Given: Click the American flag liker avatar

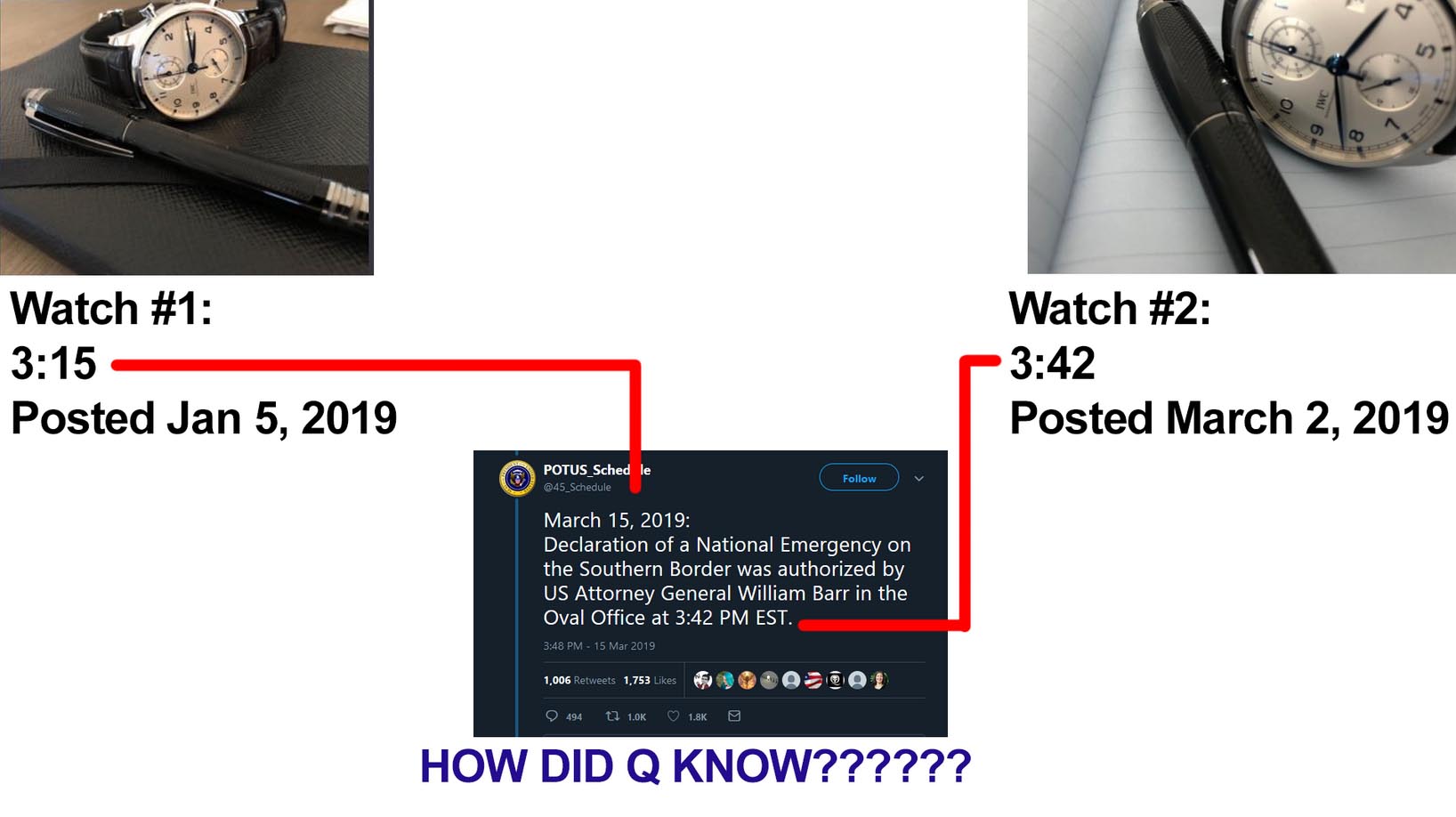Looking at the screenshot, I should point(813,680).
